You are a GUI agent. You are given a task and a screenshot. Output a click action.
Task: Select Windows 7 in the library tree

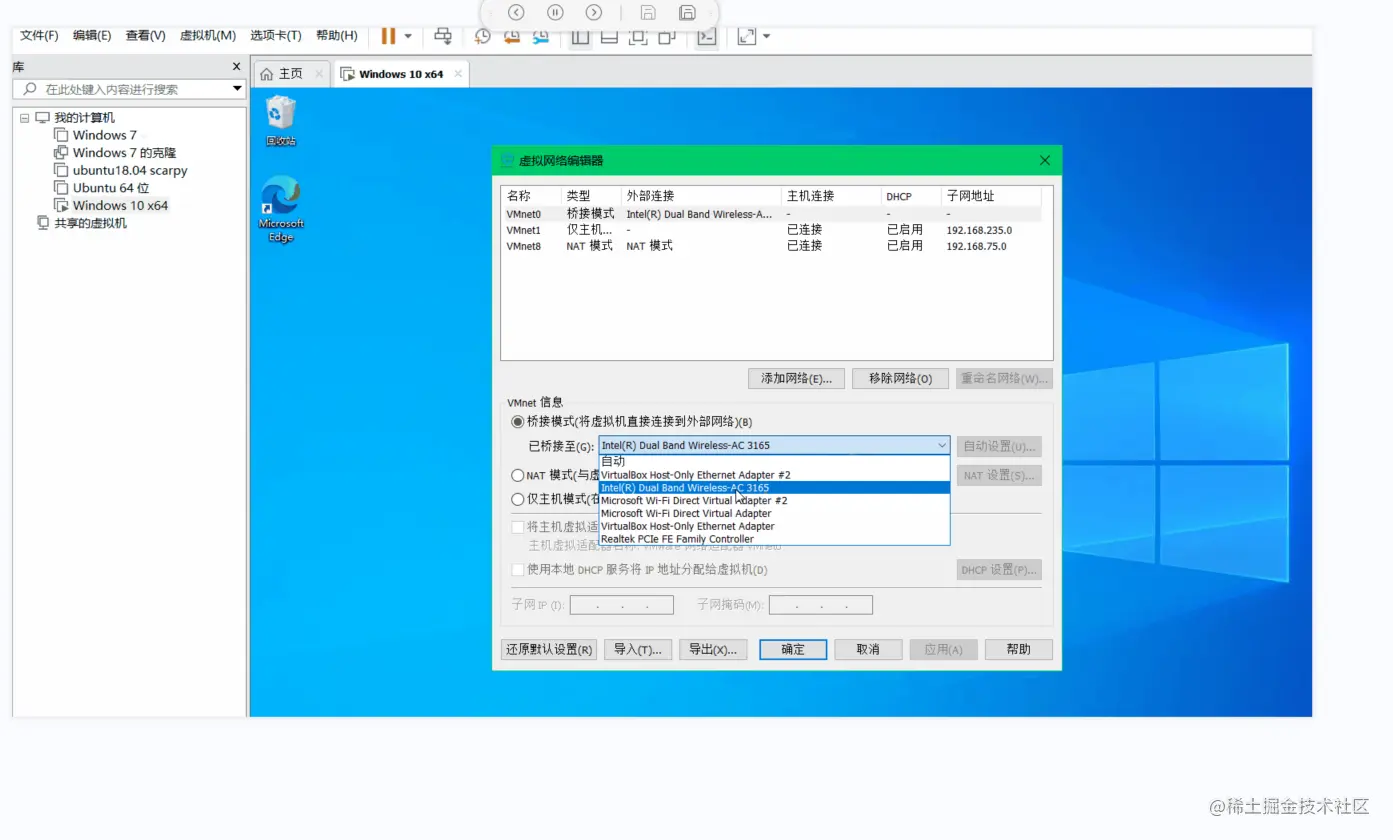pyautogui.click(x=105, y=135)
